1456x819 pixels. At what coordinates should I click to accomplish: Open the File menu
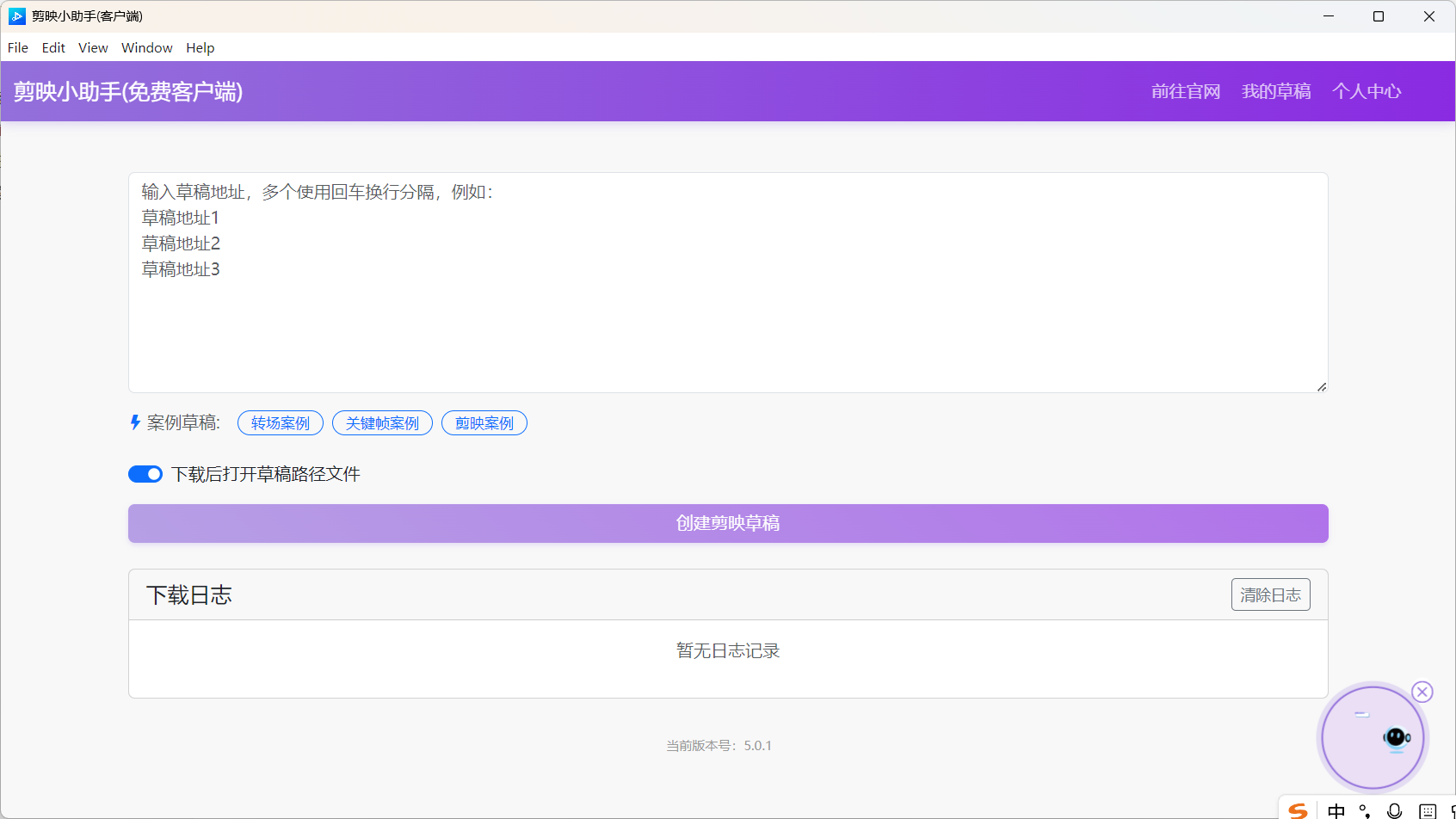[18, 48]
